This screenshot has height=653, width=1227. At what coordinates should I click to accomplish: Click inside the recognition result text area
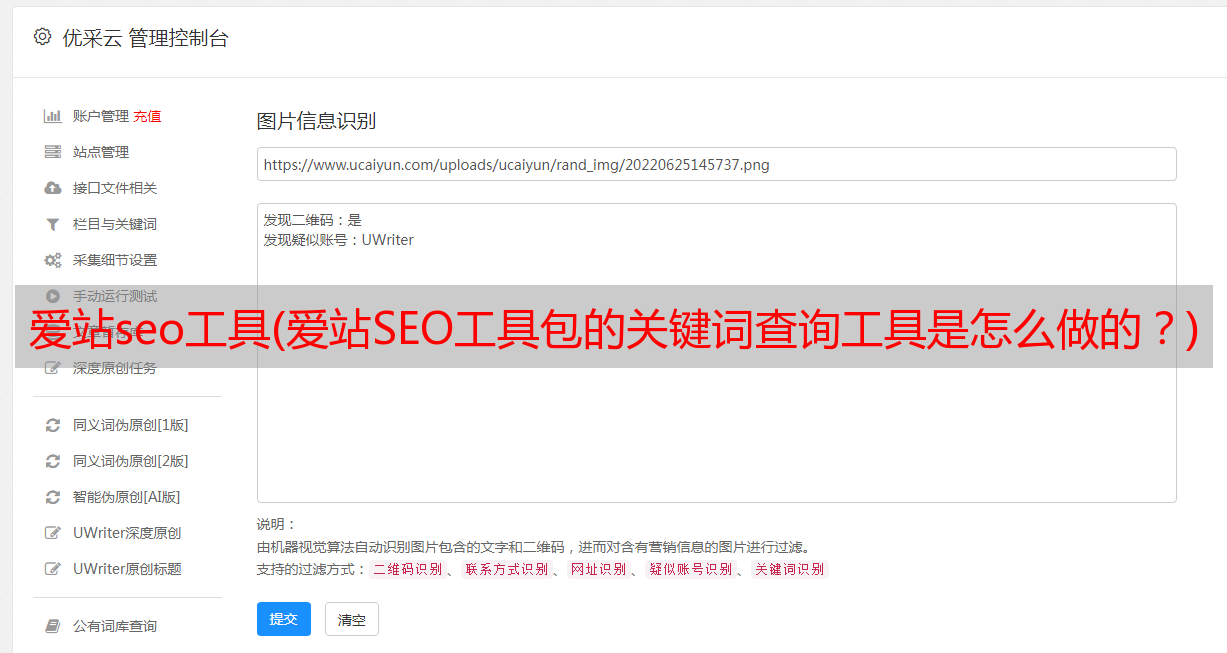(x=716, y=352)
